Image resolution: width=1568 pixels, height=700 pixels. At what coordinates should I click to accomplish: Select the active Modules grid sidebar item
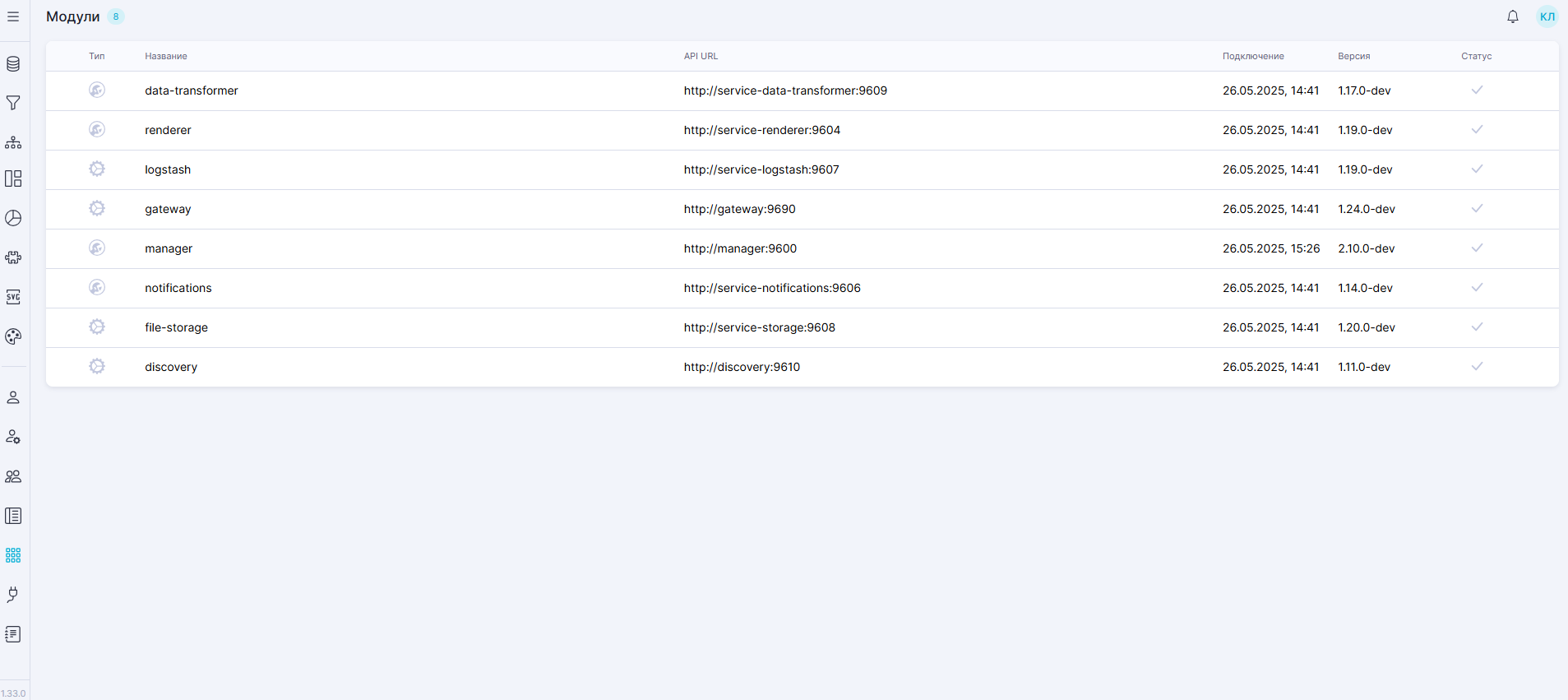pyautogui.click(x=13, y=555)
